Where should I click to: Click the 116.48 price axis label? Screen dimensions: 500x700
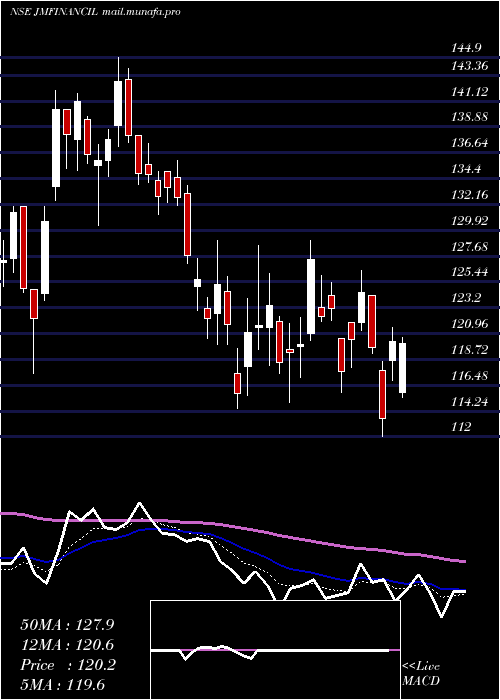tap(469, 375)
